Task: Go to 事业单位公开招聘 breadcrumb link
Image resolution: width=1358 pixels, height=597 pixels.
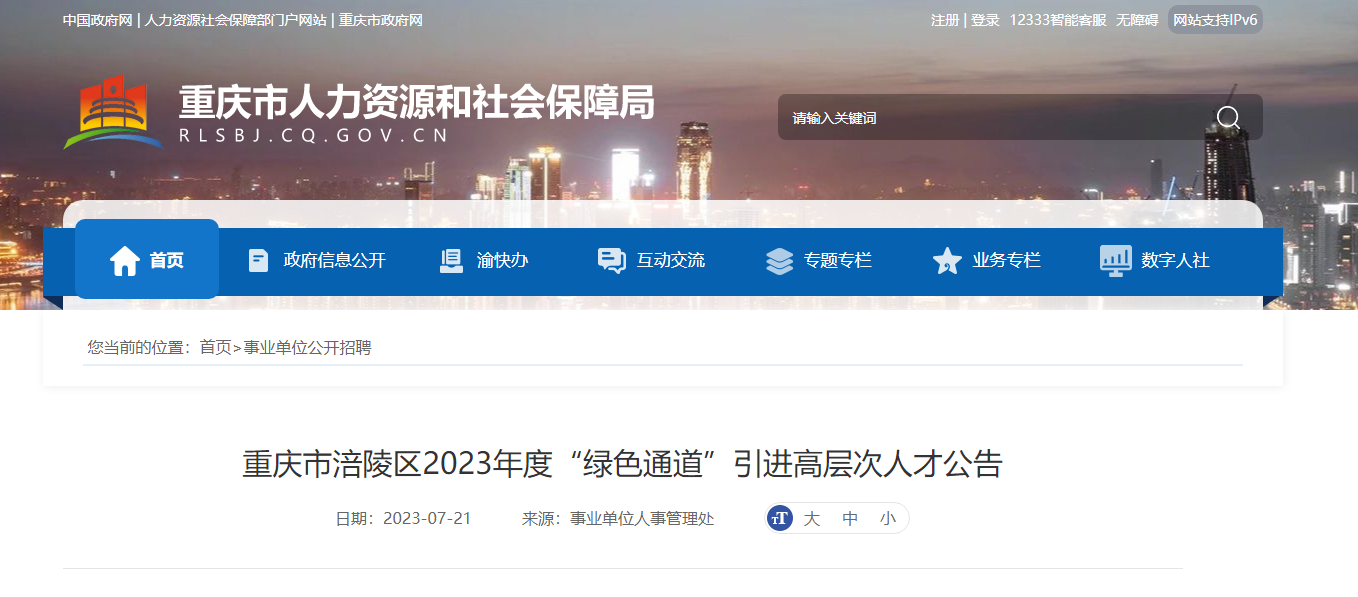Action: [307, 347]
